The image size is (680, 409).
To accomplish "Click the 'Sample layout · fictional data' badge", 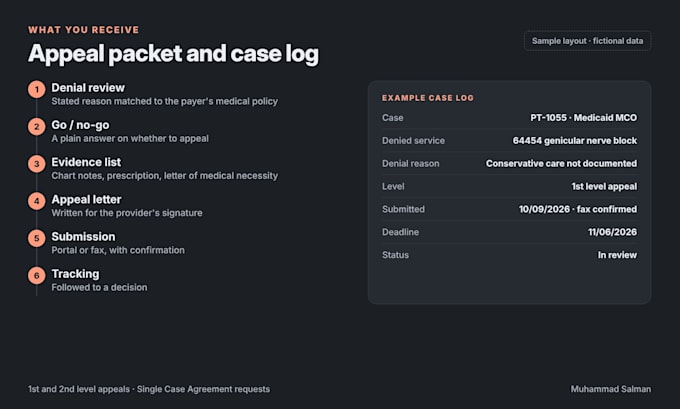I will click(x=587, y=41).
